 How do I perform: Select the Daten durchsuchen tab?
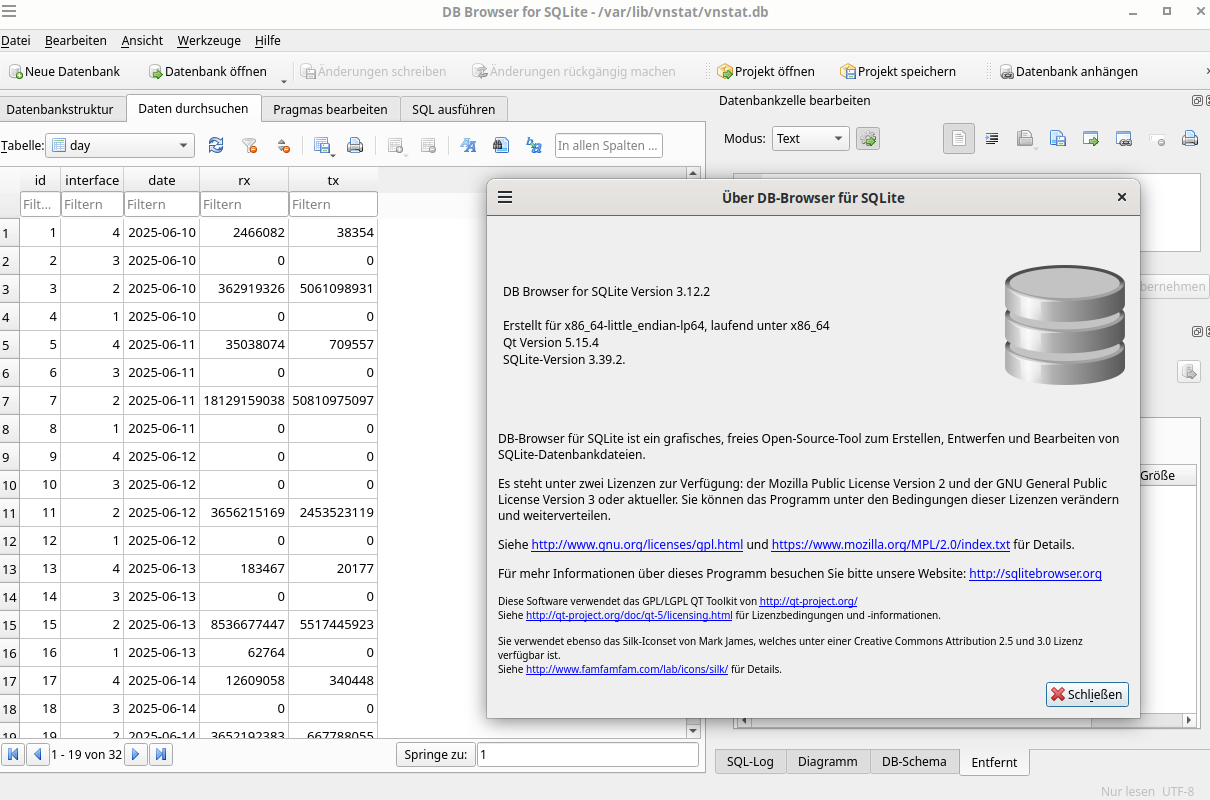[193, 108]
